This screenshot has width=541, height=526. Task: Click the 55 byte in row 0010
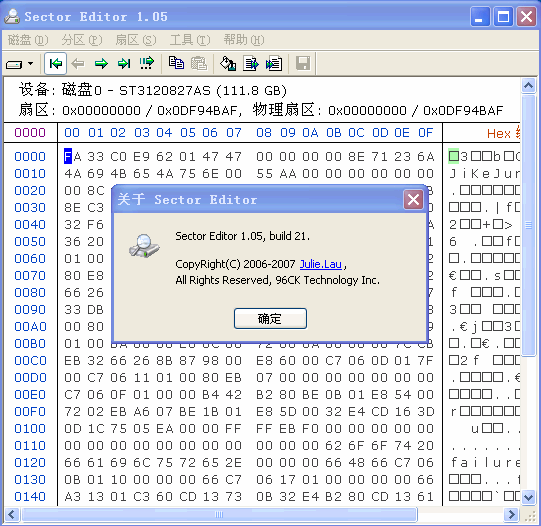[x=264, y=173]
